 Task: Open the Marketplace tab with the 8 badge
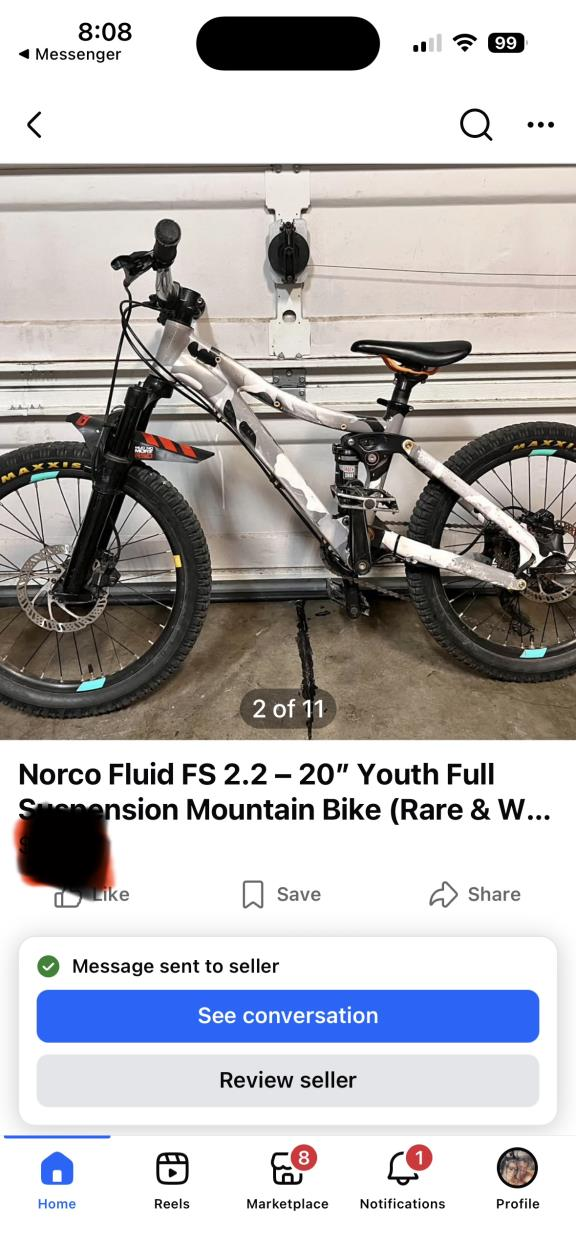(x=288, y=1180)
